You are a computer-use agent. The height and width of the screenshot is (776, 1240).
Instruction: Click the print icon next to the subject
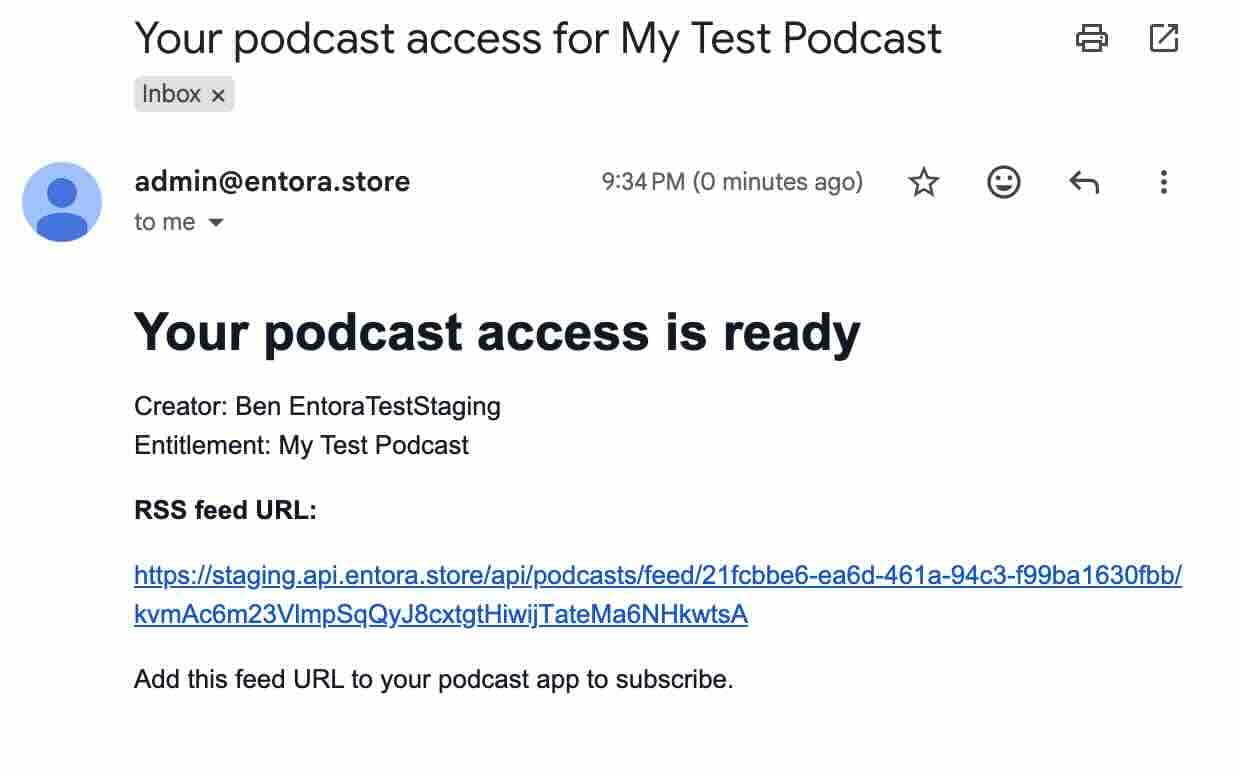tap(1093, 39)
